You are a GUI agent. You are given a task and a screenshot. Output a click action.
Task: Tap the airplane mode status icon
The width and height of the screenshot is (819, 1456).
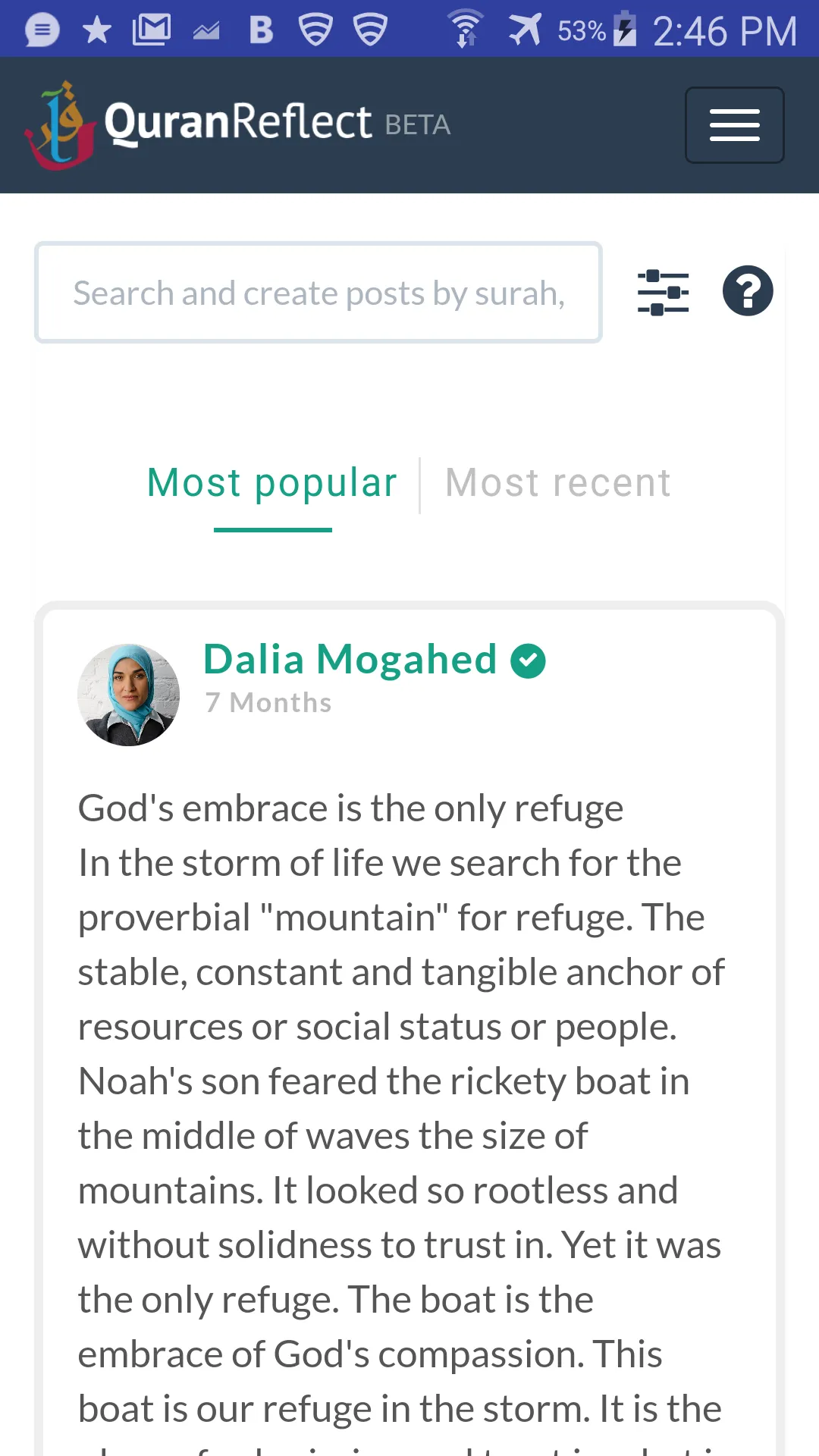[x=525, y=30]
